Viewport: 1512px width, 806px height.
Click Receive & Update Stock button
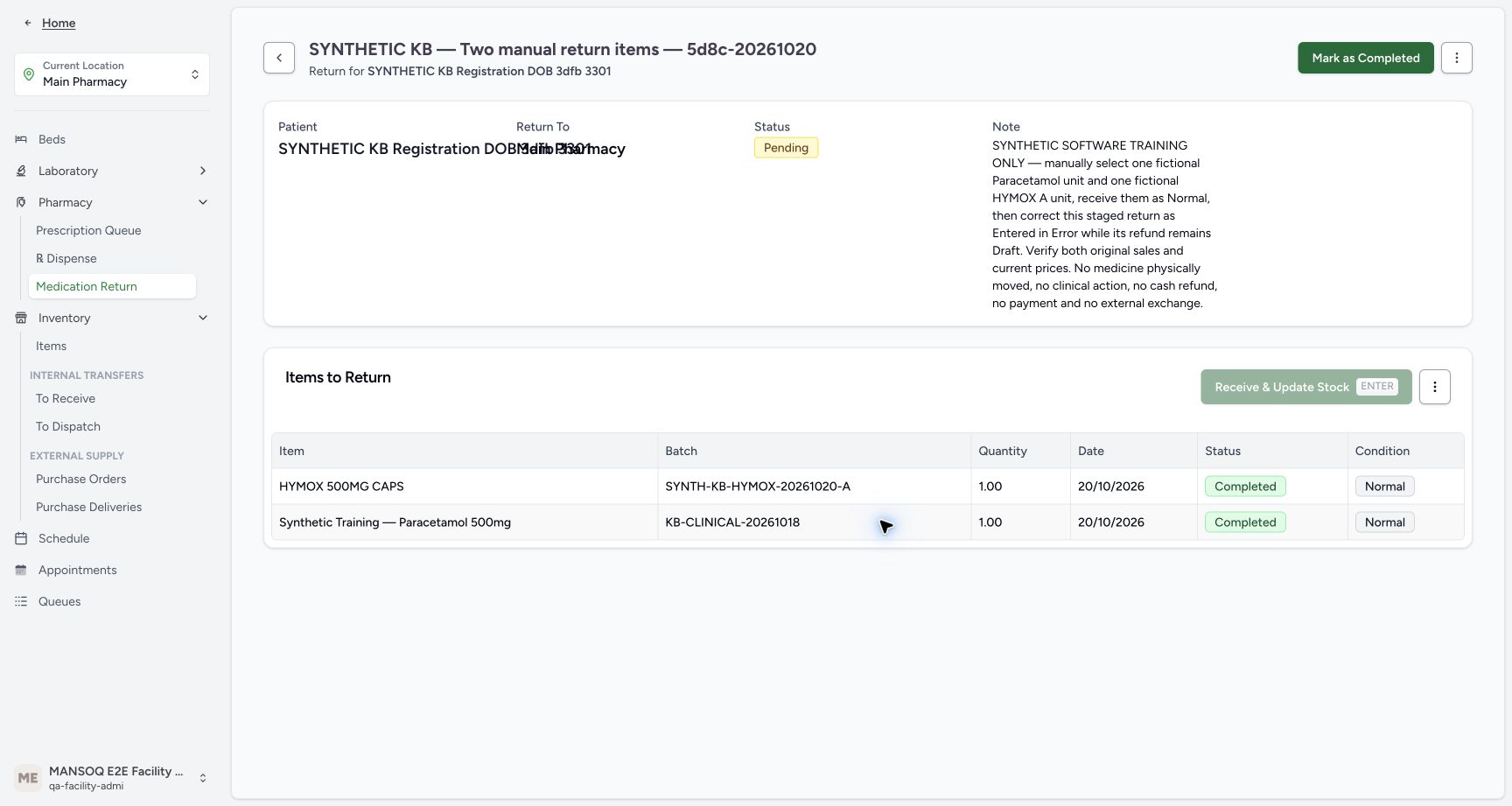click(1306, 387)
